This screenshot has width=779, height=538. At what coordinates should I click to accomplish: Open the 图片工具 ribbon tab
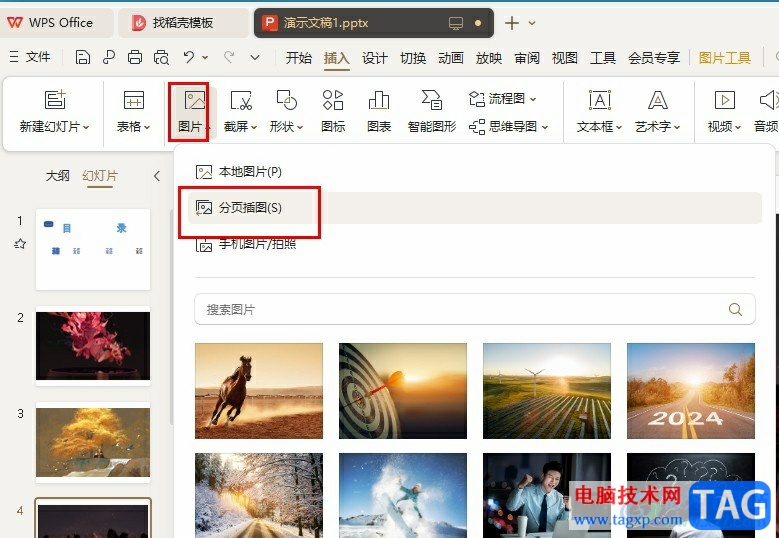point(724,58)
